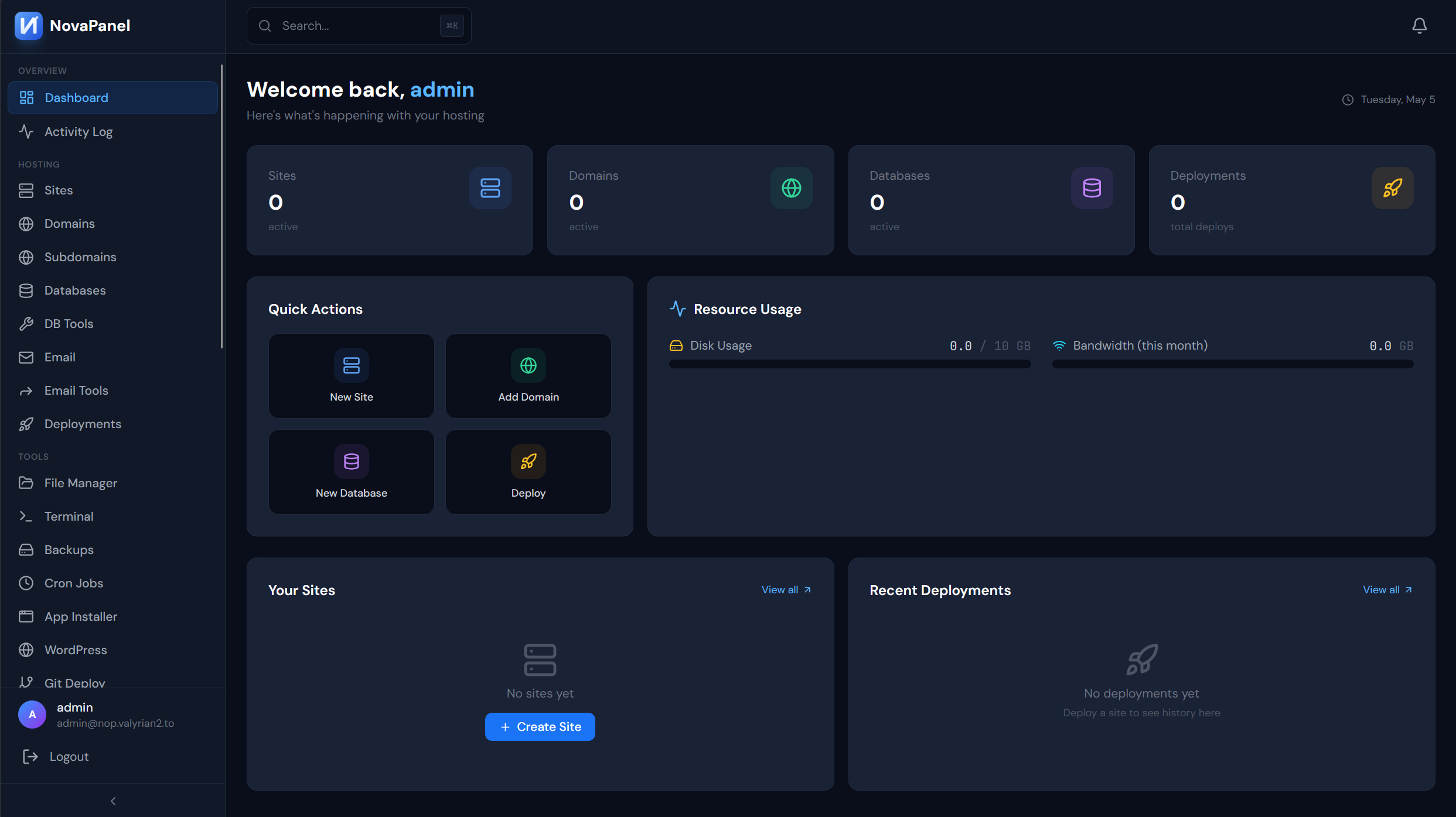The width and height of the screenshot is (1456, 817).
Task: Open Domains from the sidebar
Action: [112, 224]
